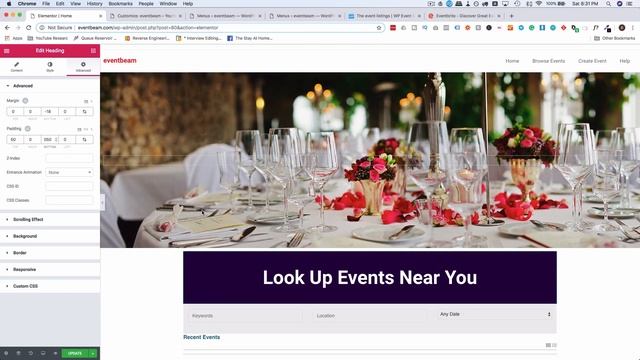Bookmark this page with star icon
Viewport: 640px width, 360px height.
tap(379, 28)
